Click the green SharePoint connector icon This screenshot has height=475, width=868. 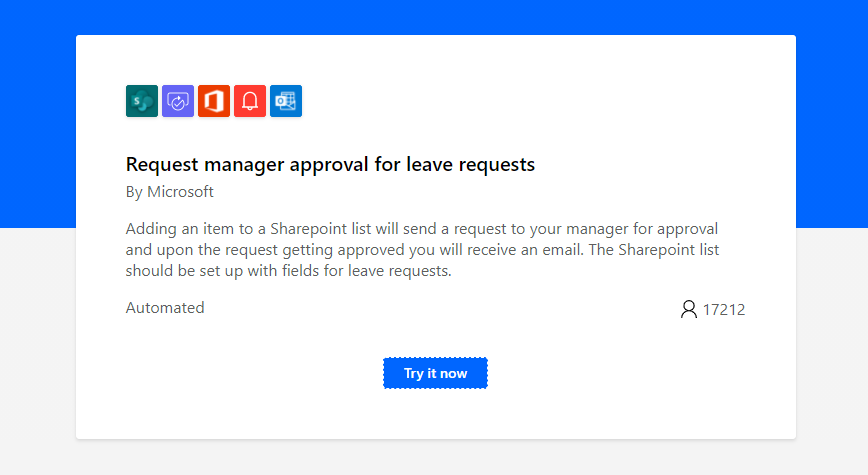[142, 101]
